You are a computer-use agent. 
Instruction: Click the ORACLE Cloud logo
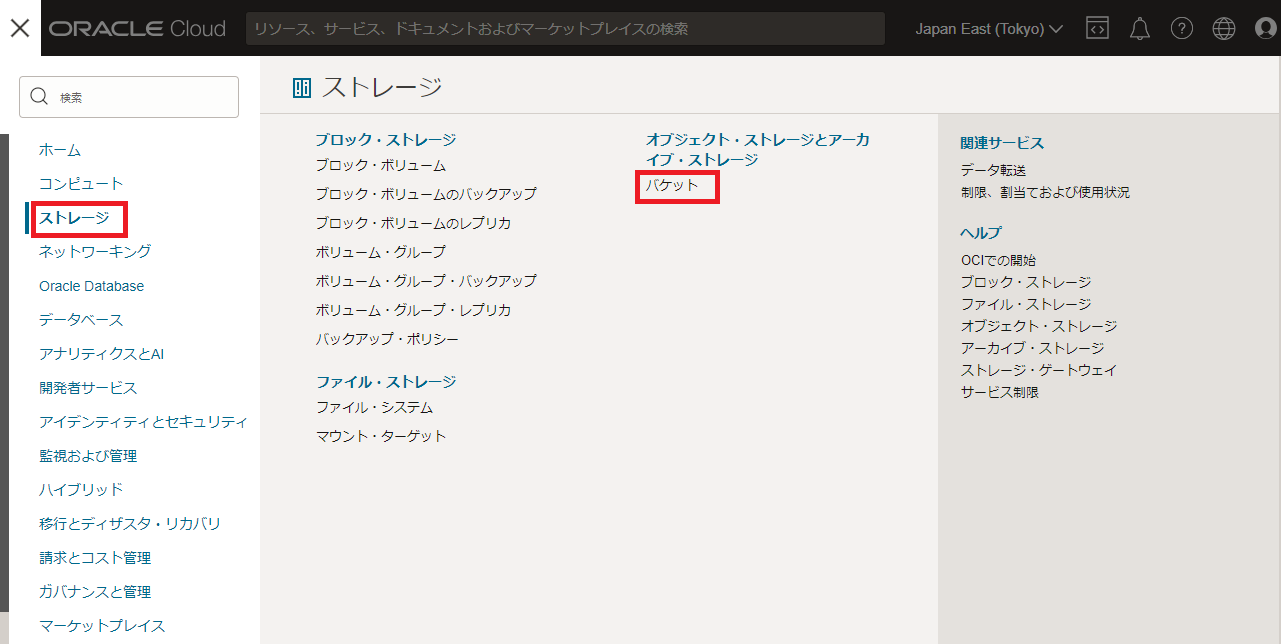click(137, 29)
